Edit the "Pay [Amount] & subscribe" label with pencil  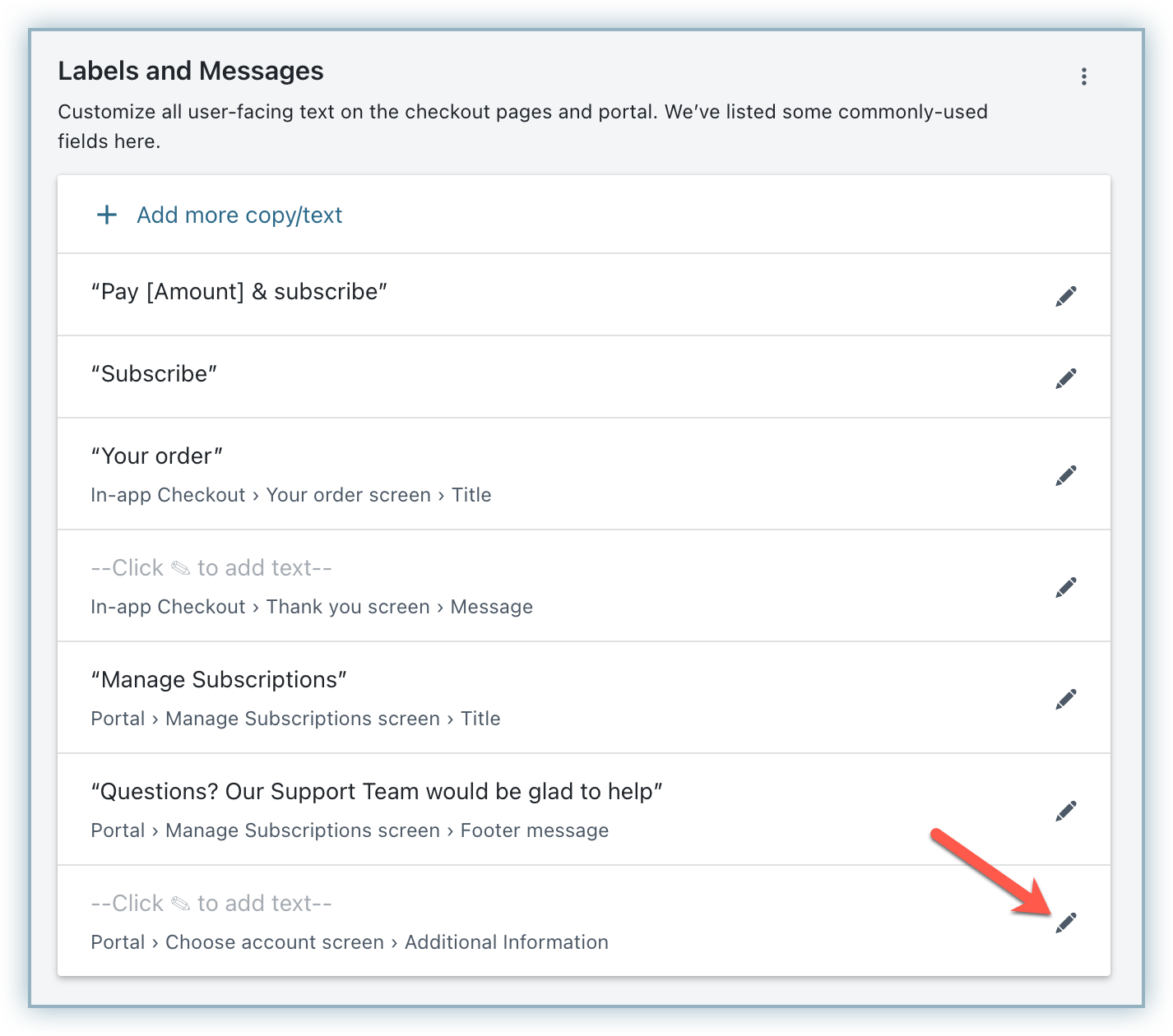tap(1066, 297)
